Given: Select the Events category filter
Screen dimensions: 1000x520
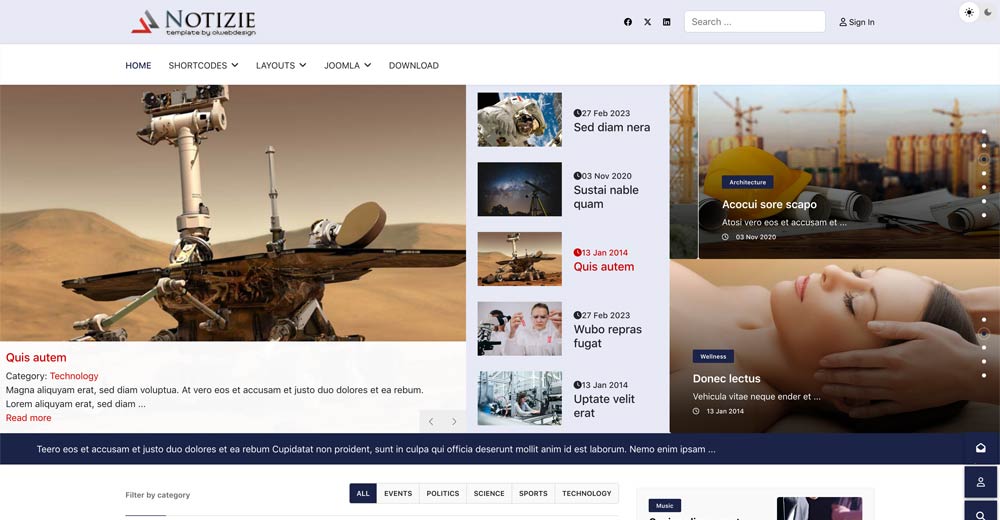Looking at the screenshot, I should tap(398, 493).
